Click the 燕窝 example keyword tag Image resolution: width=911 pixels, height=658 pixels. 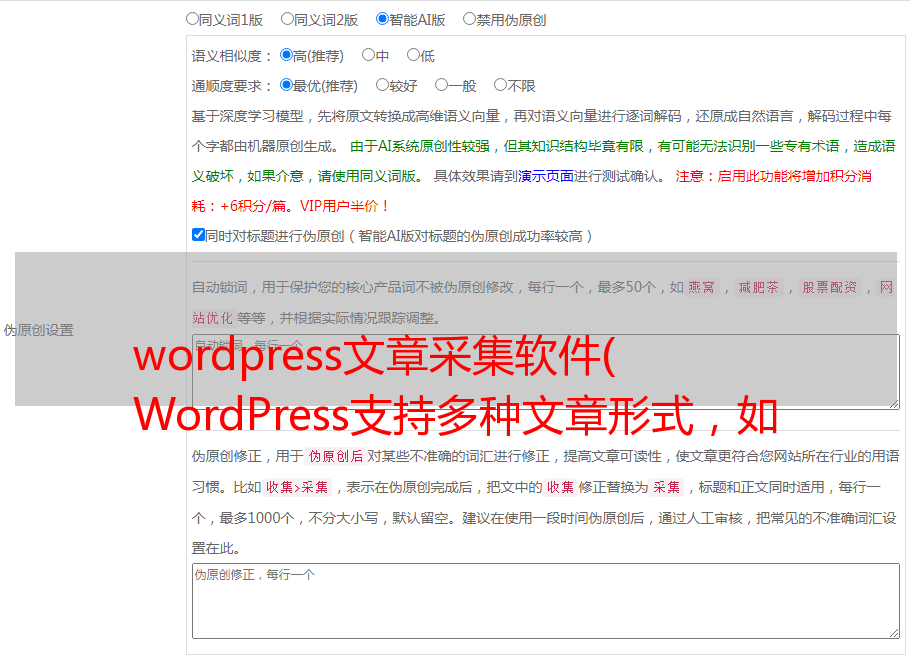tap(701, 287)
